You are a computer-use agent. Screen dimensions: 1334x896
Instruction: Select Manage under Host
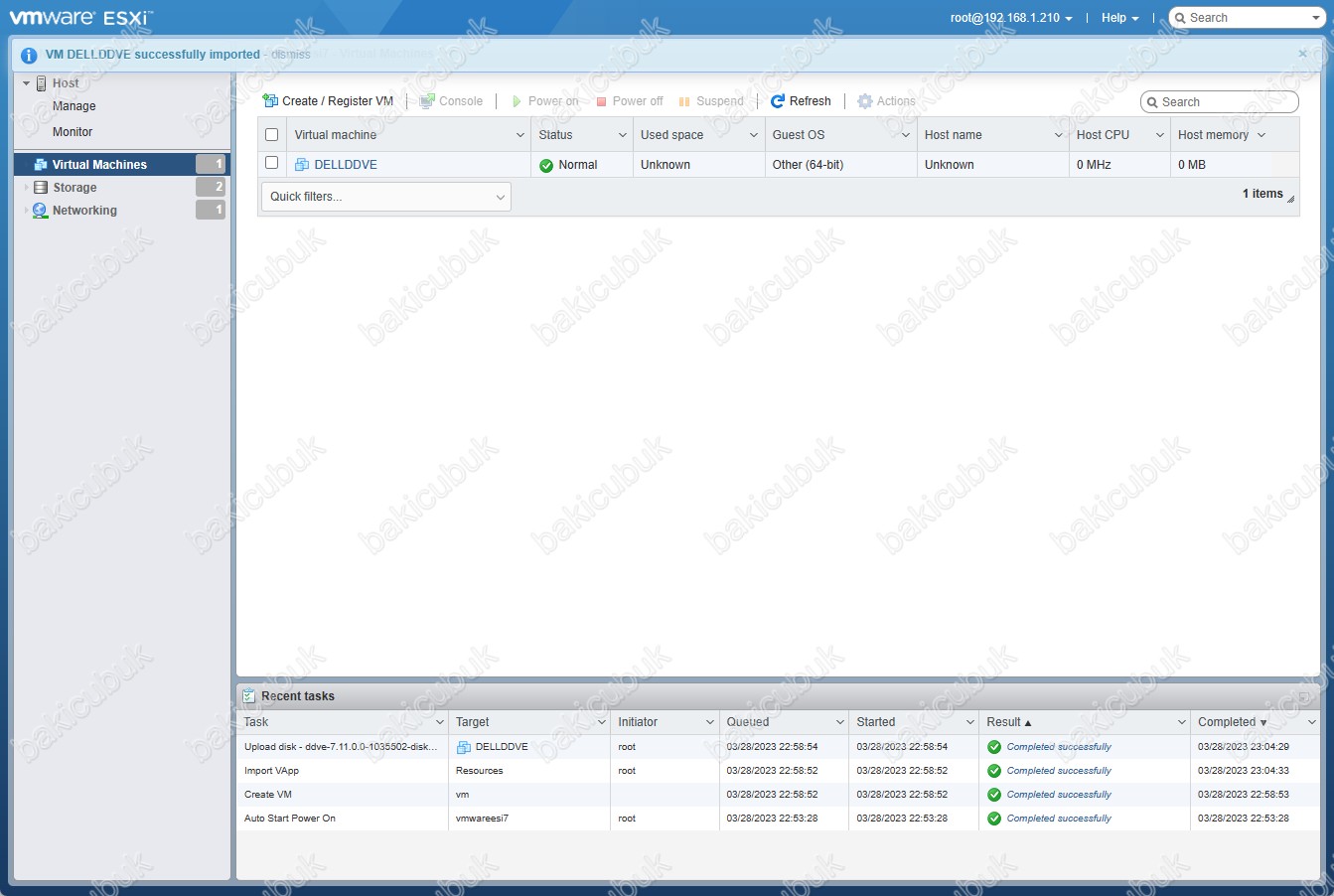74,106
